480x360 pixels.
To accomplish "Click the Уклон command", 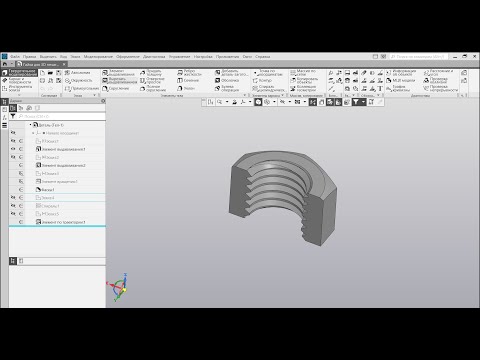I will (186, 89).
